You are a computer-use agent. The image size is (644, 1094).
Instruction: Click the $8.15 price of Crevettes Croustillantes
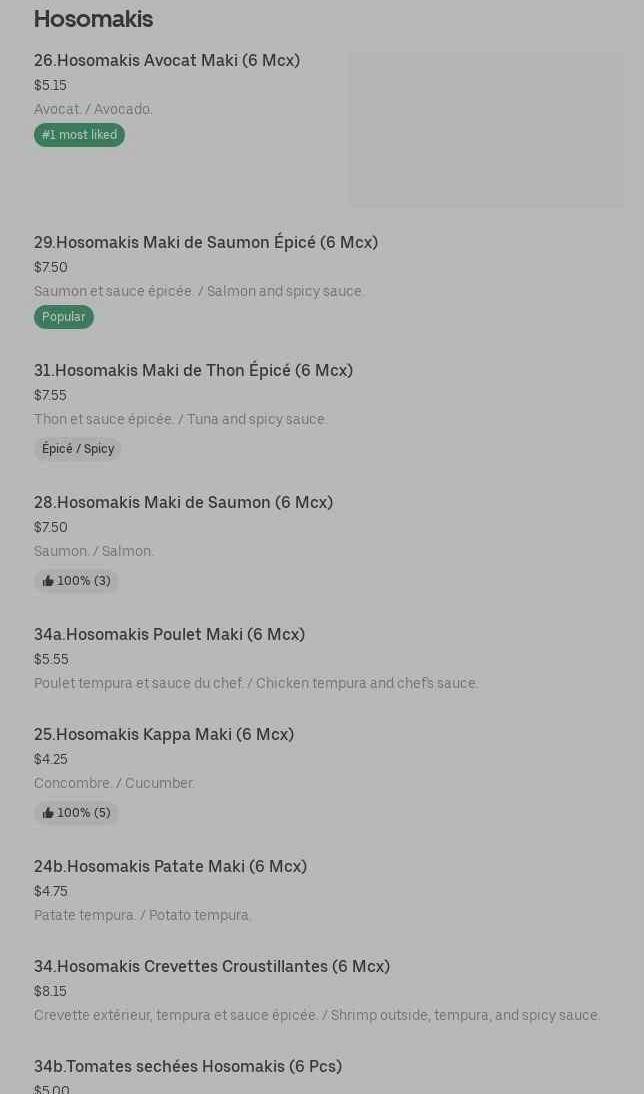pos(50,991)
